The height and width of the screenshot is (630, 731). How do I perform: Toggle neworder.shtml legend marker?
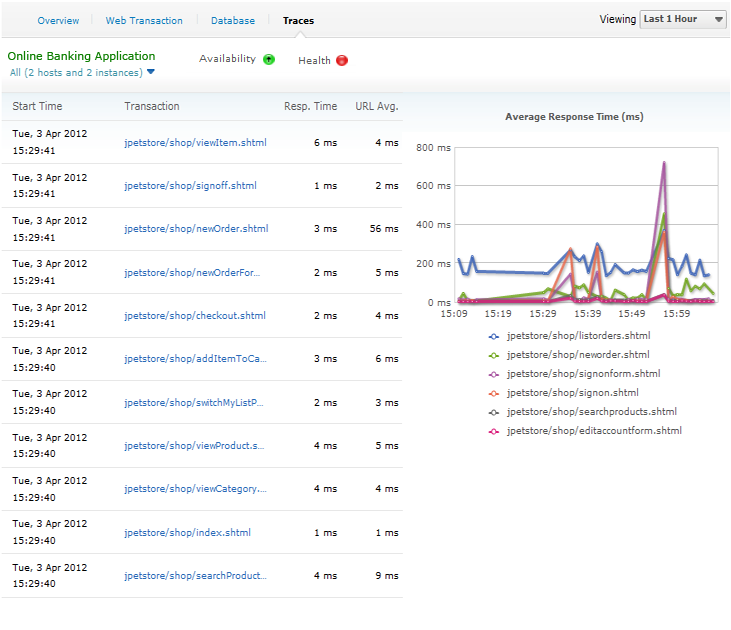[x=494, y=355]
